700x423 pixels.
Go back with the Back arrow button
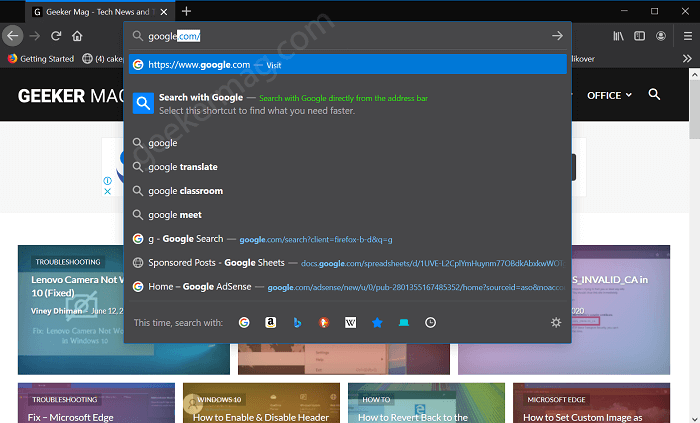(x=12, y=36)
